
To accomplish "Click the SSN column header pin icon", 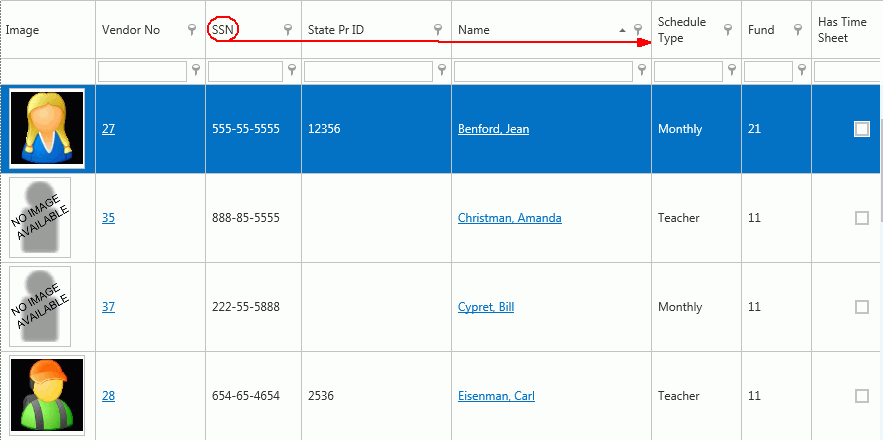I will [288, 30].
